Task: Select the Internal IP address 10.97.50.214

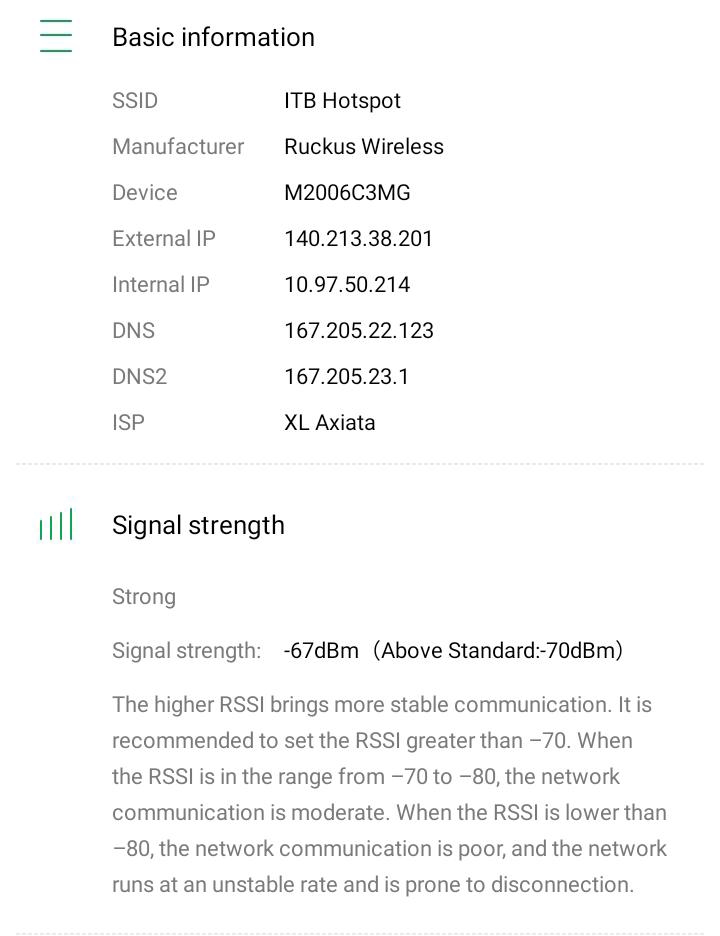Action: pos(347,284)
